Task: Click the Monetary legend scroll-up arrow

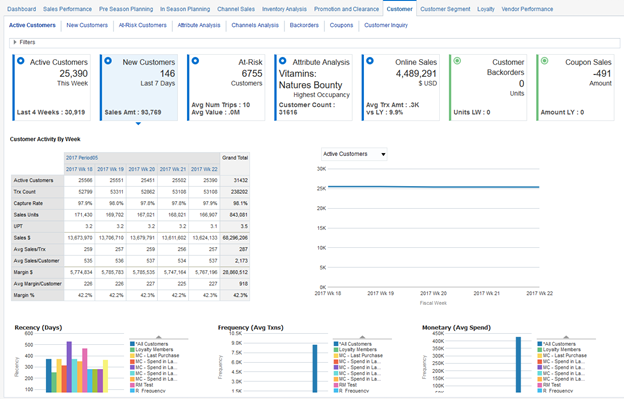Action: tap(566, 337)
